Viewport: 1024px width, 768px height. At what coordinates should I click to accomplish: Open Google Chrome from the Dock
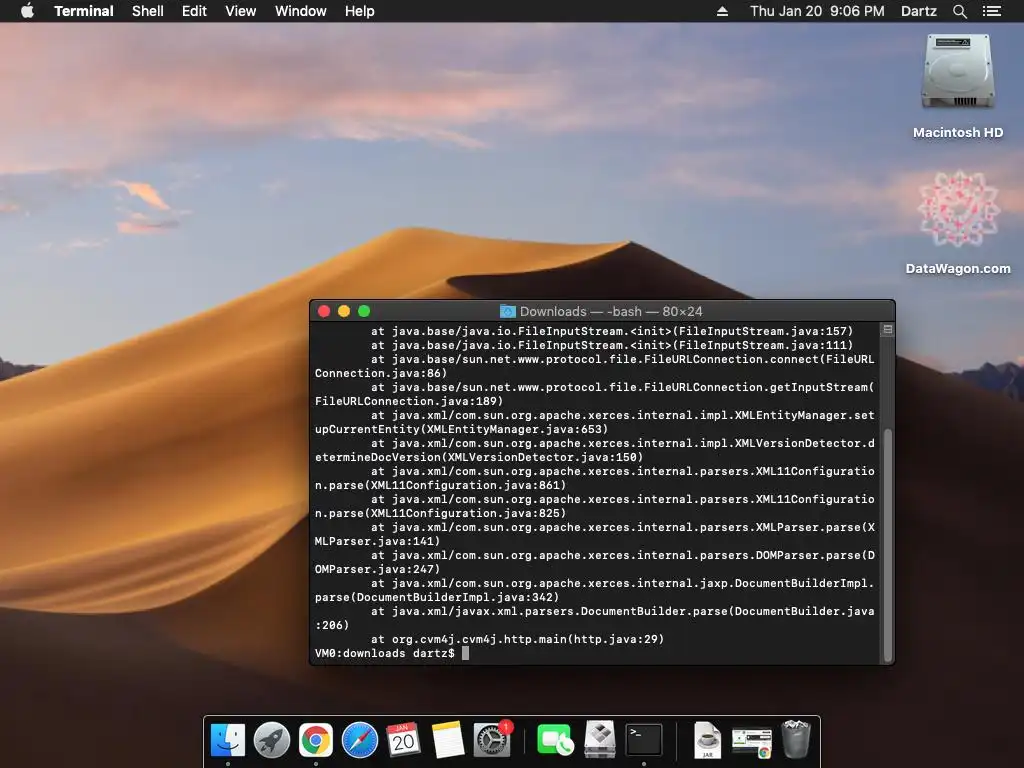[315, 740]
